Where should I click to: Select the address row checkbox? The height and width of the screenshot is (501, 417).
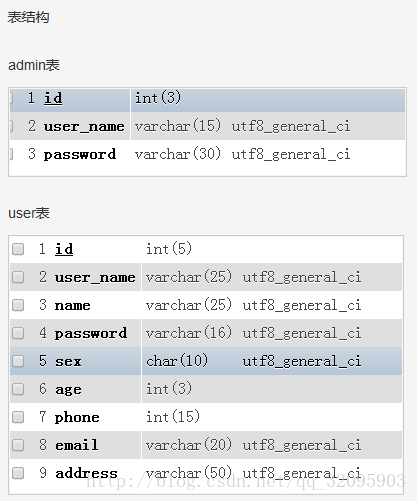pyautogui.click(x=18, y=473)
